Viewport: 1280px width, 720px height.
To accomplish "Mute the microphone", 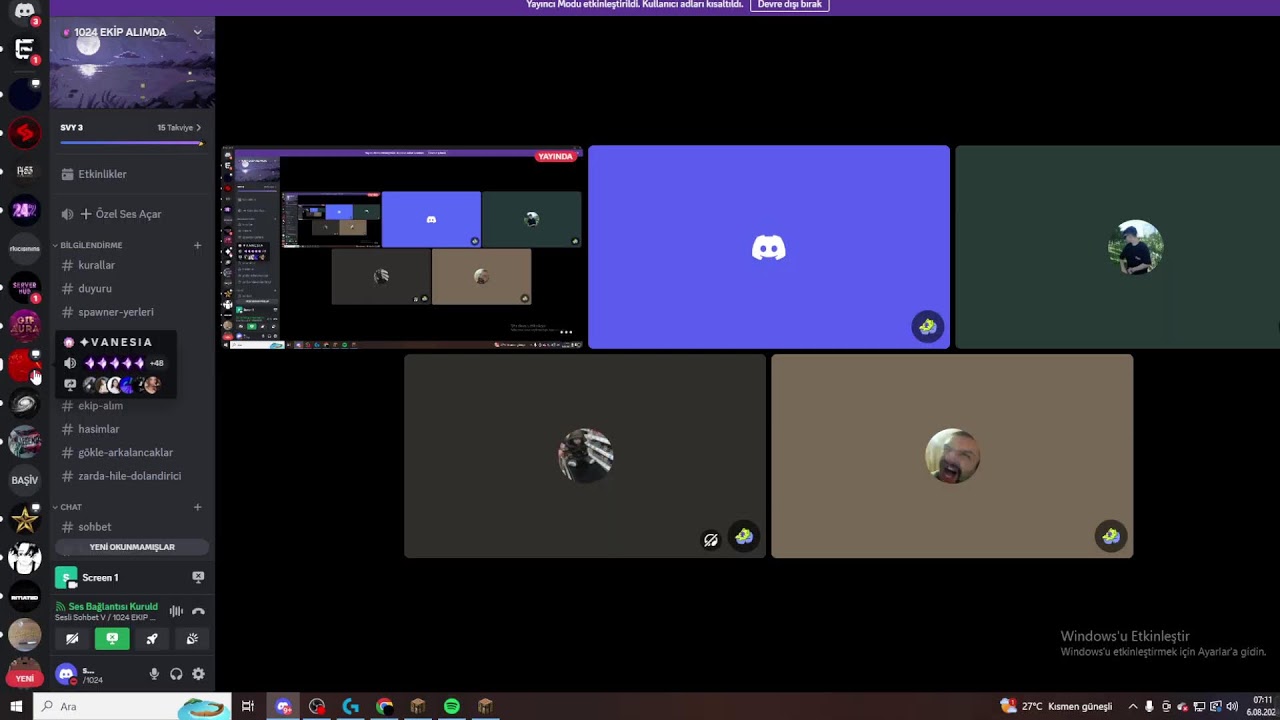I will point(154,674).
